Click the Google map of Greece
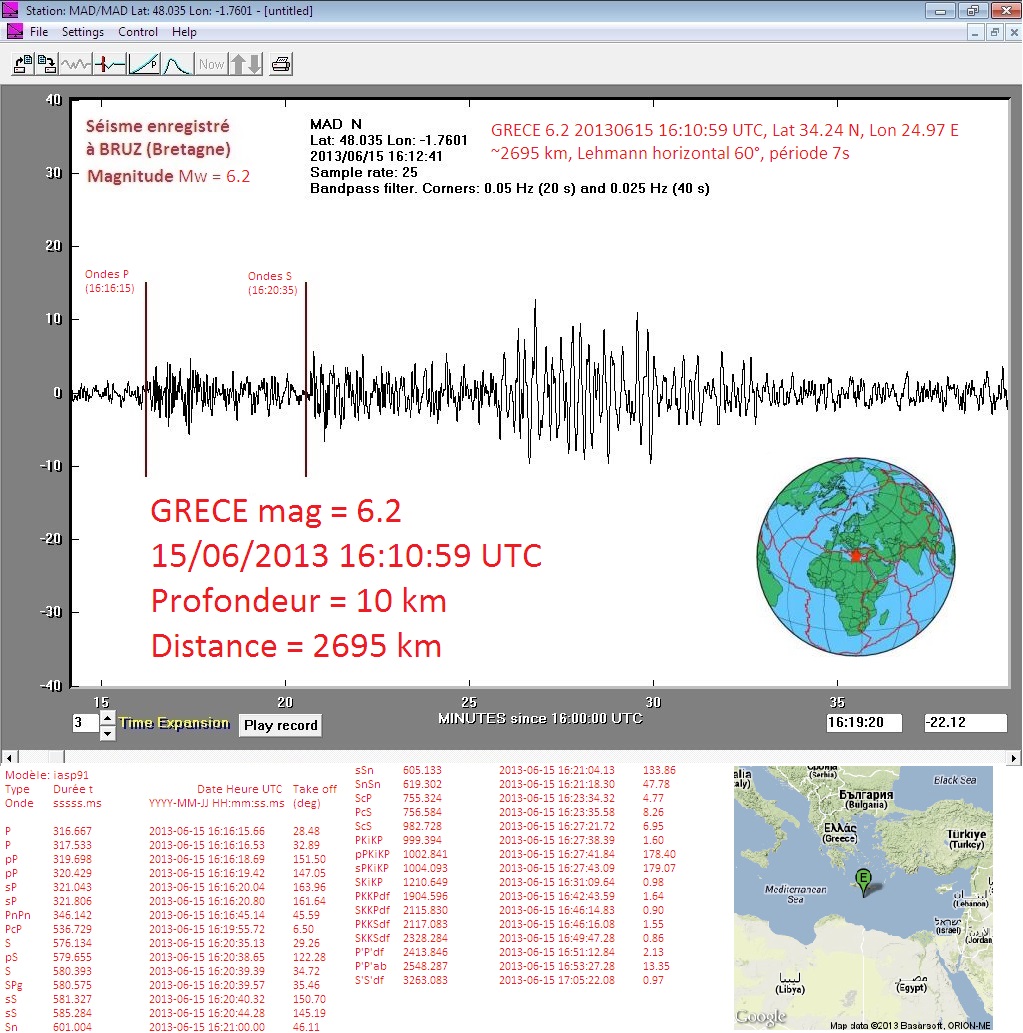This screenshot has height=1033, width=1023. [863, 897]
